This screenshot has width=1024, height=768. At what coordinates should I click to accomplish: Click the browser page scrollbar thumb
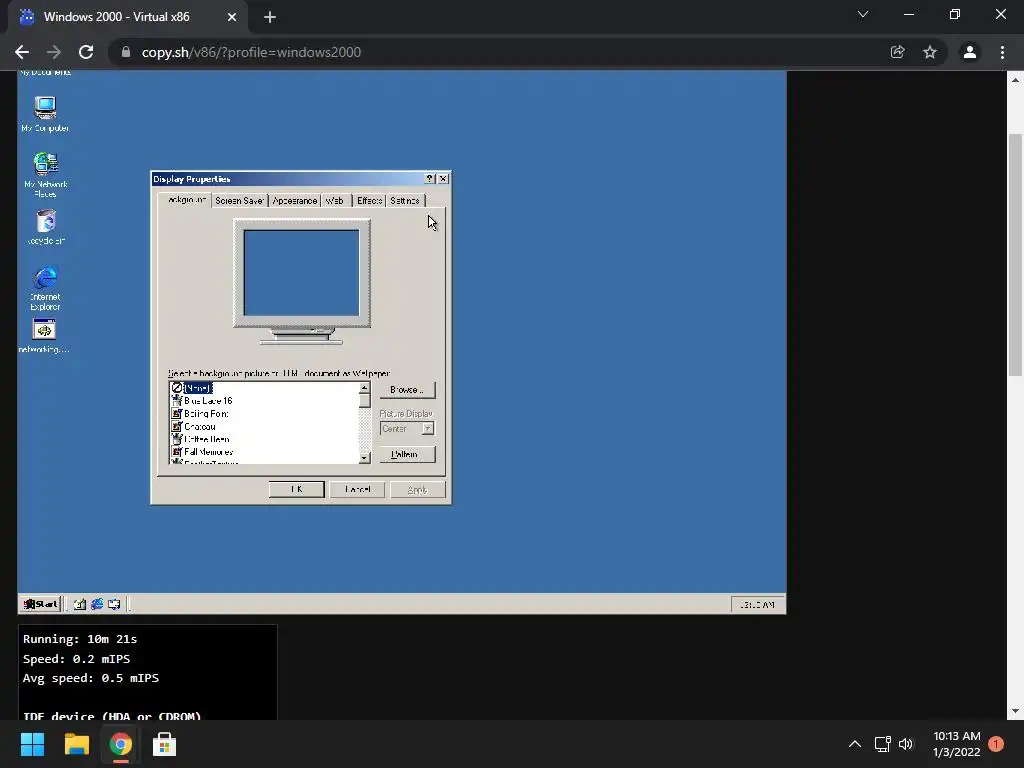(x=1015, y=255)
